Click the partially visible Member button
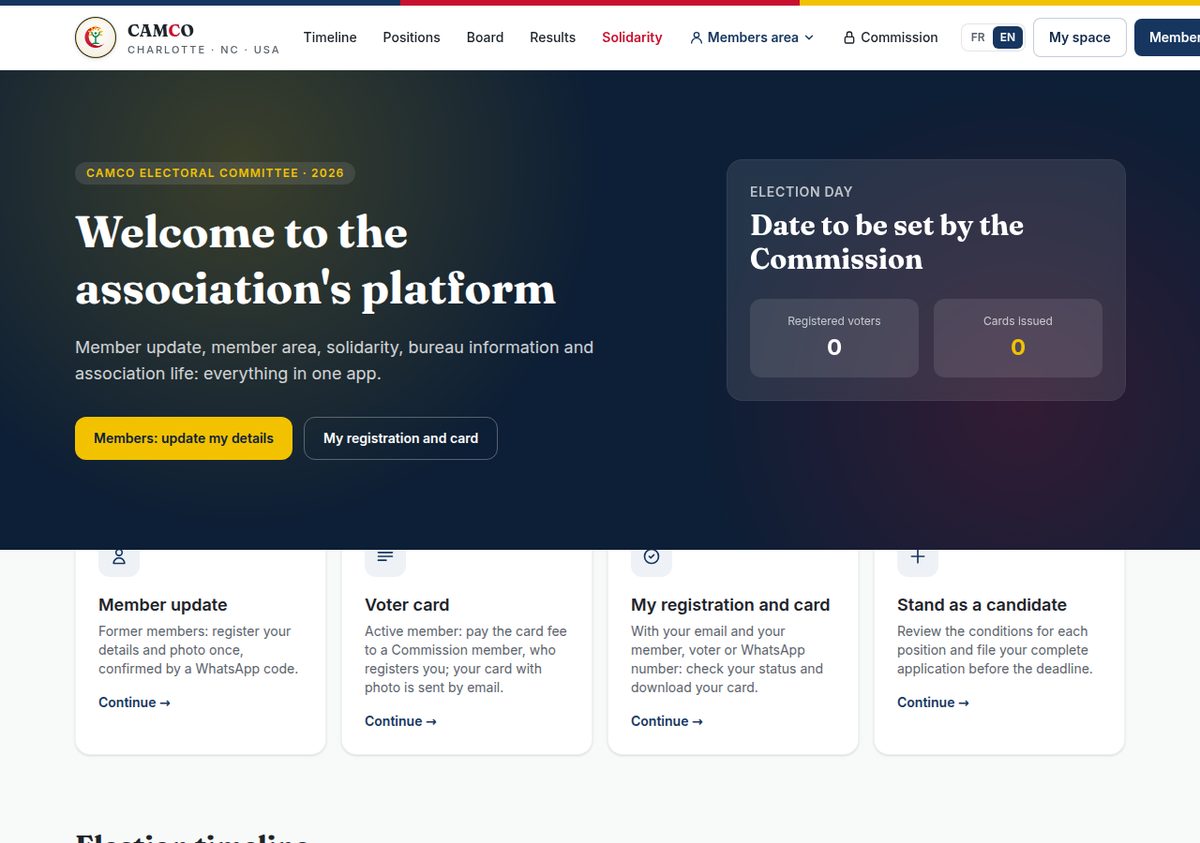1200x843 pixels. pyautogui.click(x=1167, y=38)
